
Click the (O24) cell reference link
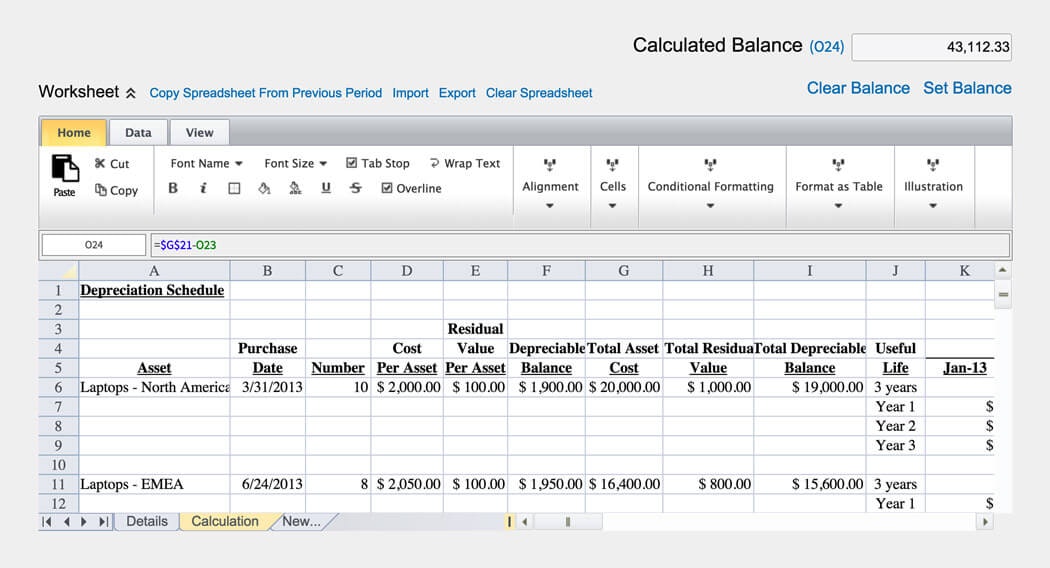tap(826, 47)
